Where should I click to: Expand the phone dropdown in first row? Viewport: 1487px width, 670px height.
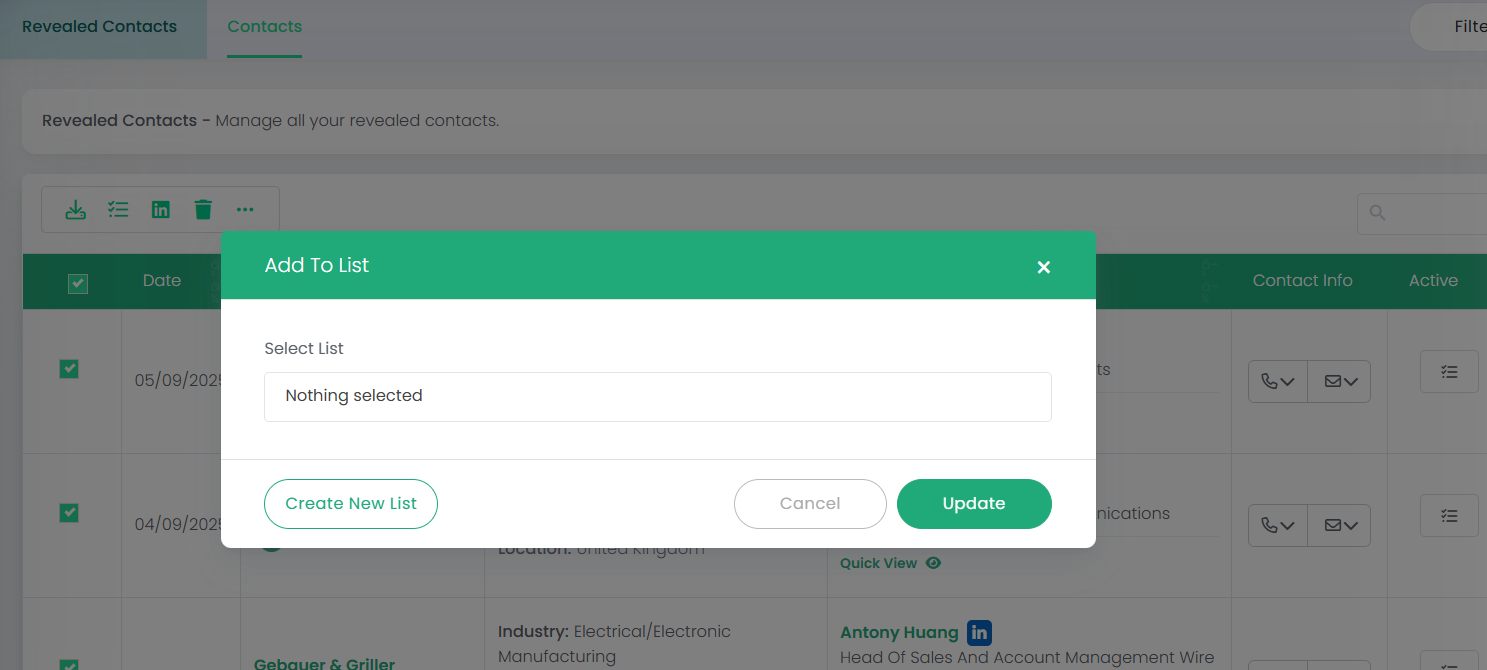[x=1278, y=382]
